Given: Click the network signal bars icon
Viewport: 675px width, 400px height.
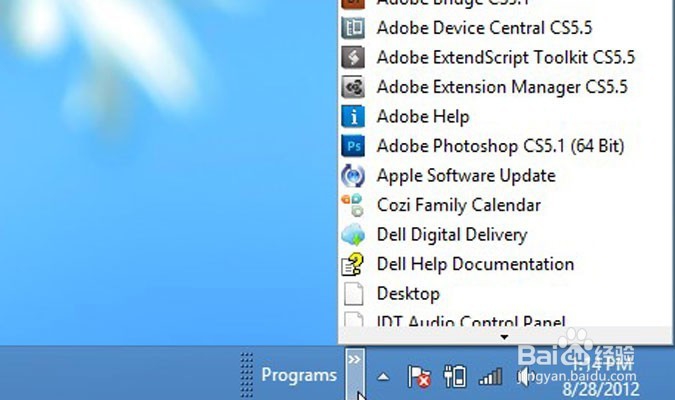Looking at the screenshot, I should [x=490, y=377].
